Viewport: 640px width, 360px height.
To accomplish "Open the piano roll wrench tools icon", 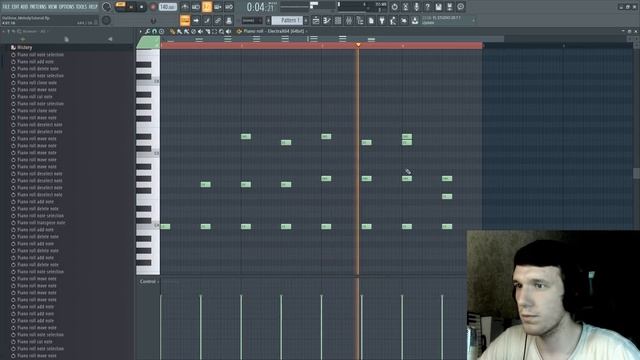I will coord(147,31).
